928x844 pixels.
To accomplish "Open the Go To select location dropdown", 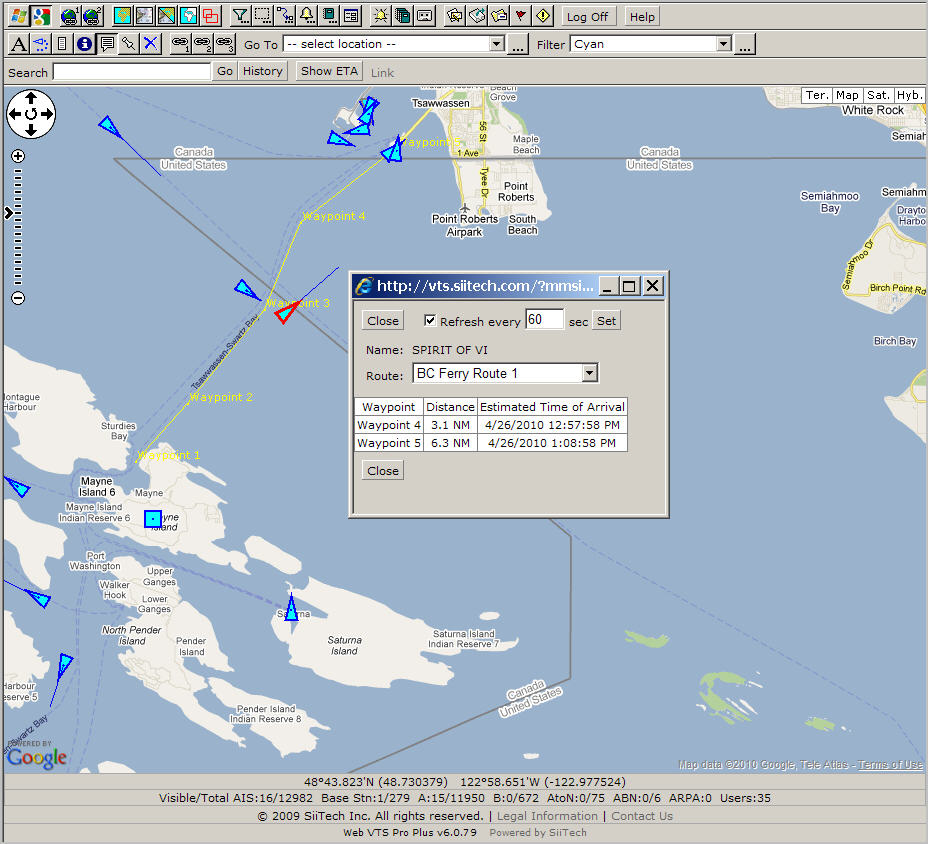I will [x=496, y=44].
